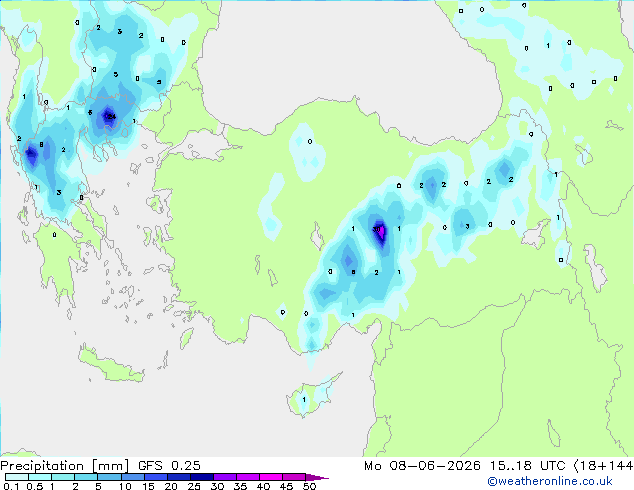Image resolution: width=634 pixels, height=490 pixels.
Task: Click the '50' legend scale label
Action: [309, 486]
